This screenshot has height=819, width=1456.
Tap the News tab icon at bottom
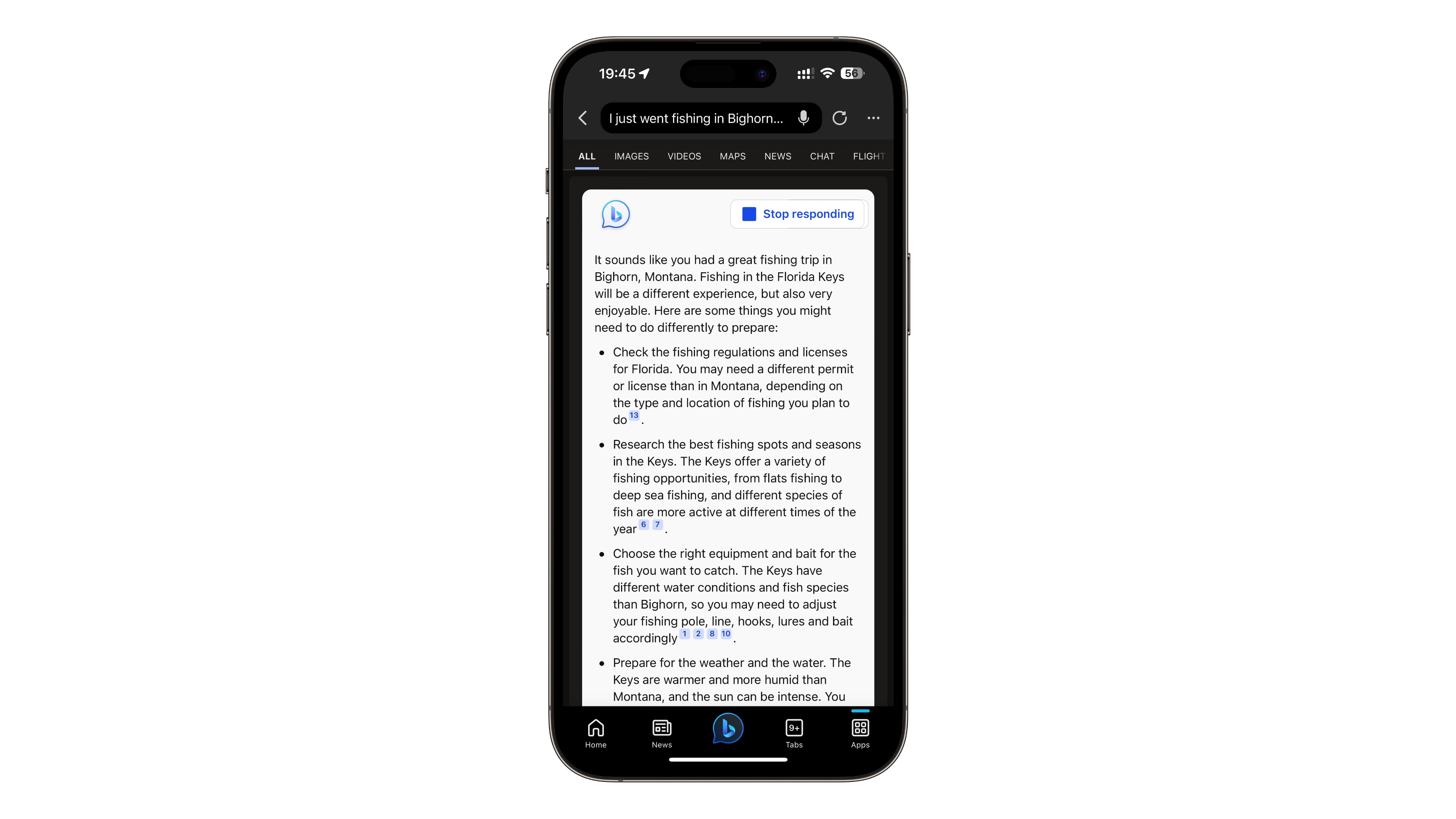(x=661, y=732)
